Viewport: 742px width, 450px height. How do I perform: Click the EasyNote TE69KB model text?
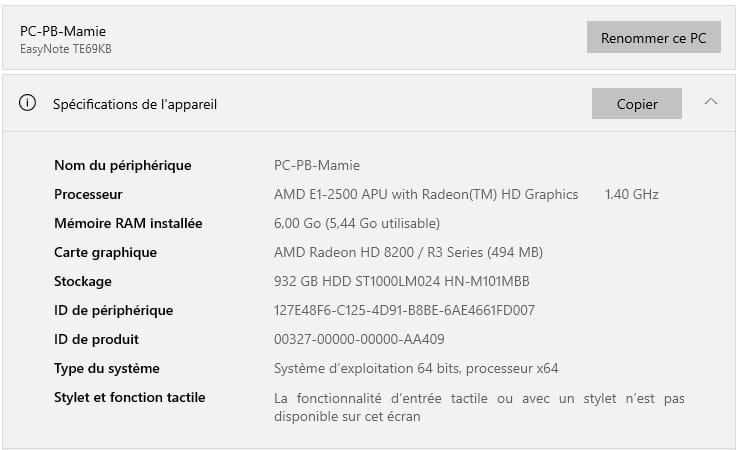point(66,49)
